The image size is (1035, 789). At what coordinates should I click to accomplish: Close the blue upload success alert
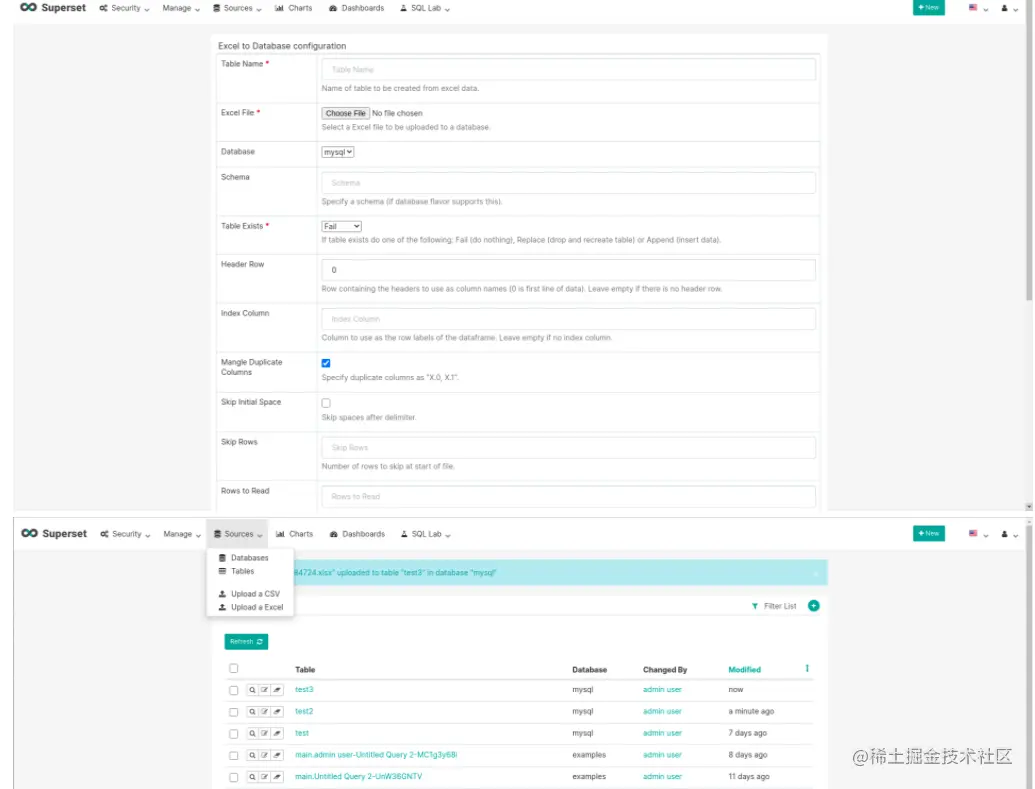(x=816, y=573)
